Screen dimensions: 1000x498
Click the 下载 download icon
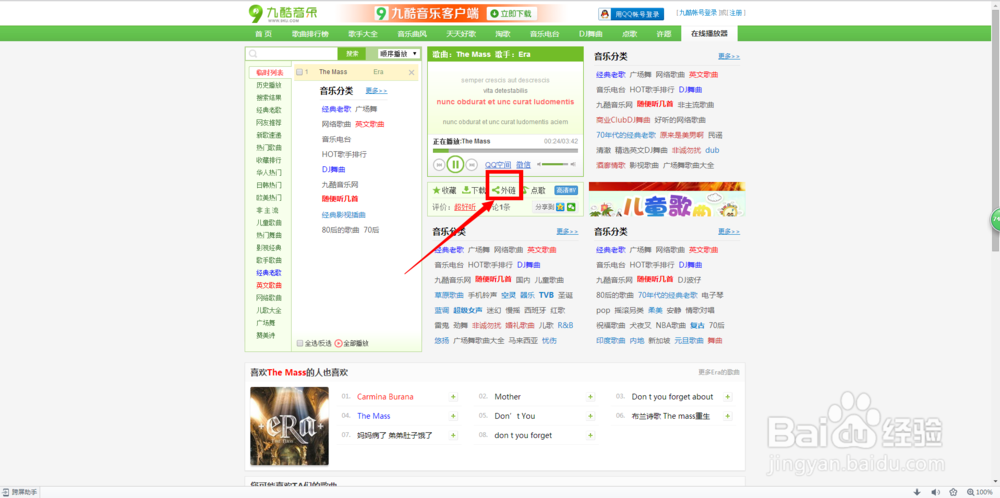pyautogui.click(x=466, y=190)
